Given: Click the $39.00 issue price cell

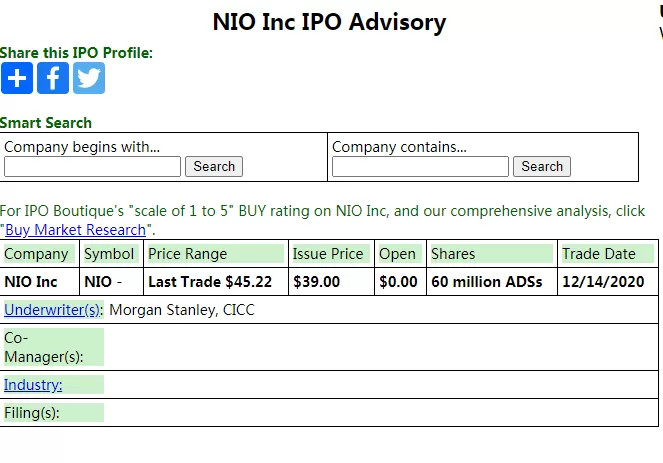Looking at the screenshot, I should (x=332, y=282).
